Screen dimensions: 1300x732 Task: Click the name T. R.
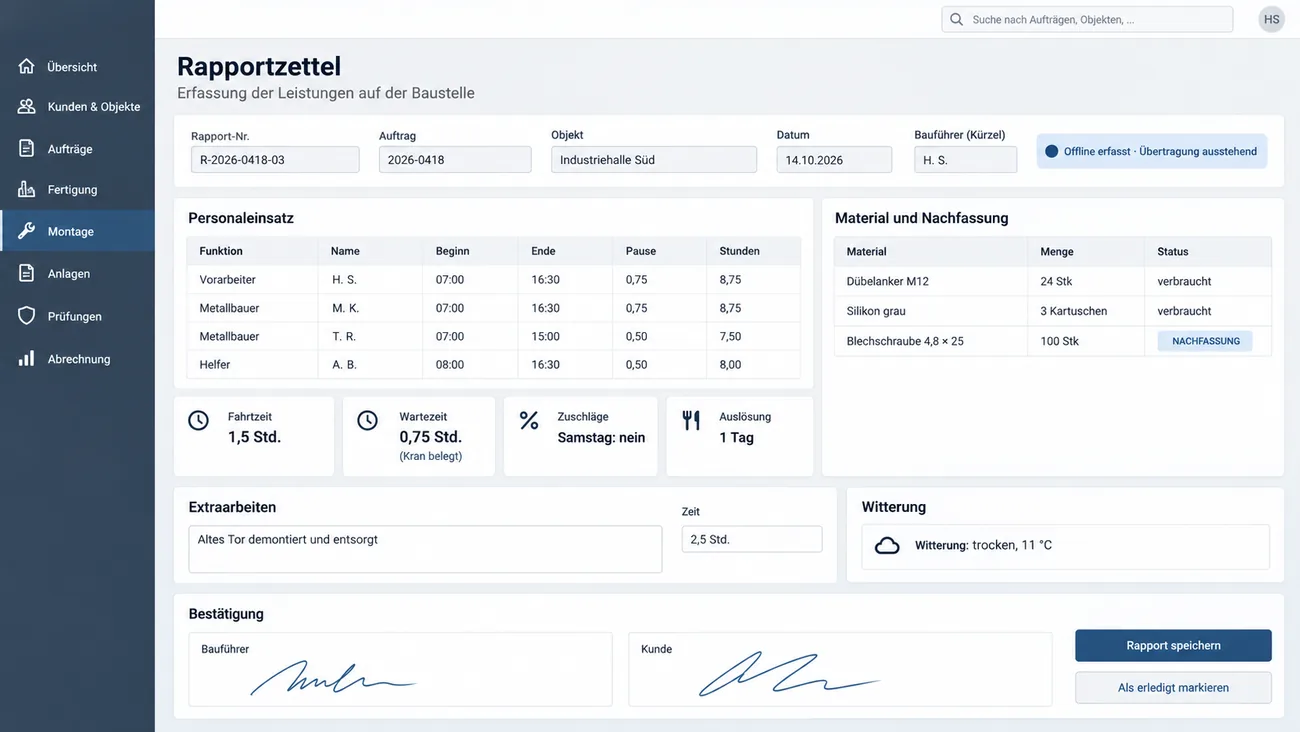(344, 337)
